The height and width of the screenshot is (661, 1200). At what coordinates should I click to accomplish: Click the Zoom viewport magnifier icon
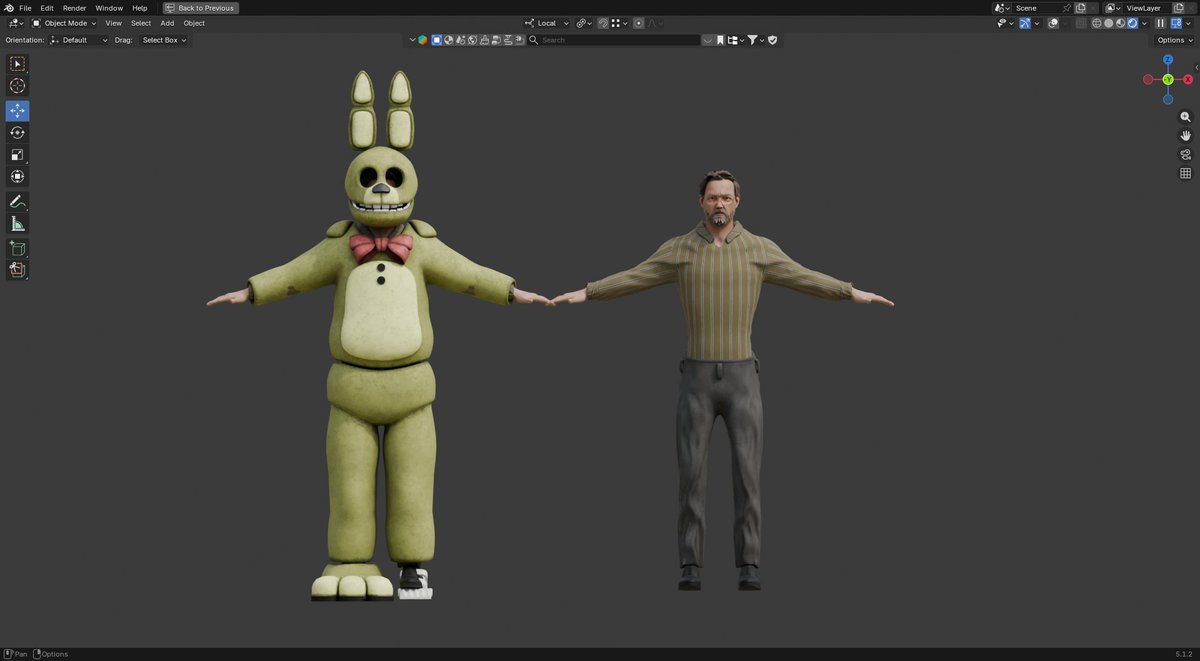pos(1186,117)
